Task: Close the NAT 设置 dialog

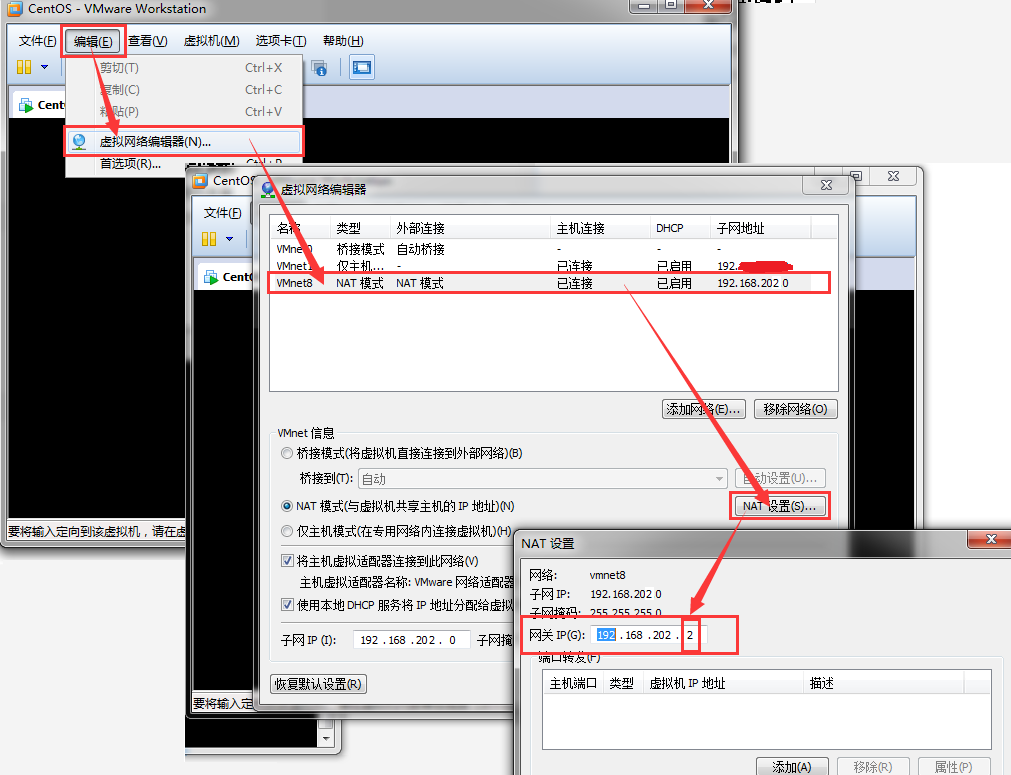Action: click(x=991, y=539)
